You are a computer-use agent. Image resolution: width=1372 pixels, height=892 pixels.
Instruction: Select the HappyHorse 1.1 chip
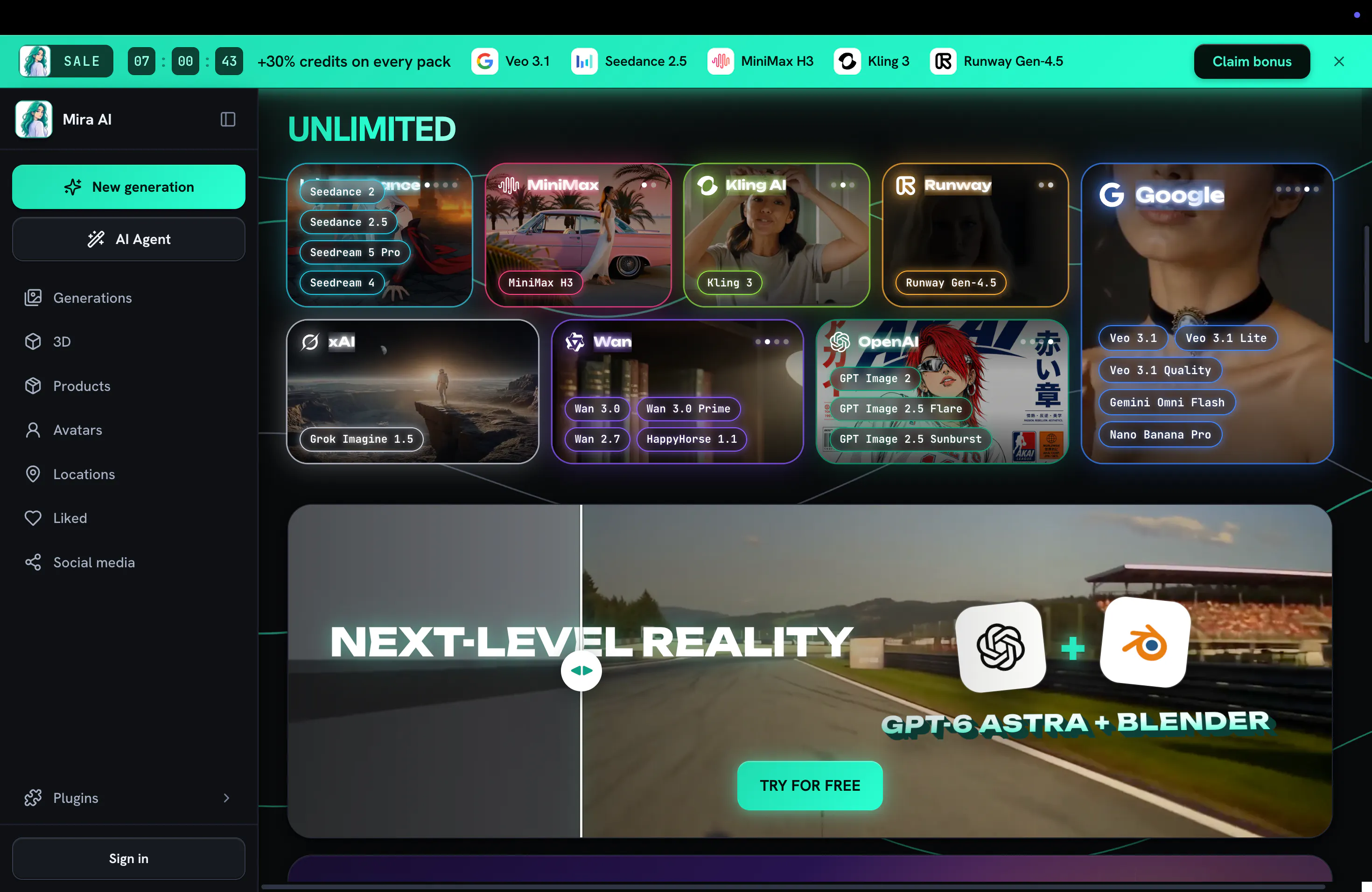pos(691,439)
